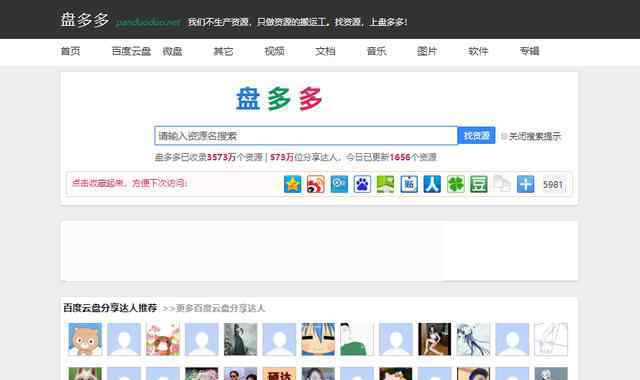Screen dimensions: 640x380
Task: Open the blue-haired anime face avatar
Action: pyautogui.click(x=318, y=339)
